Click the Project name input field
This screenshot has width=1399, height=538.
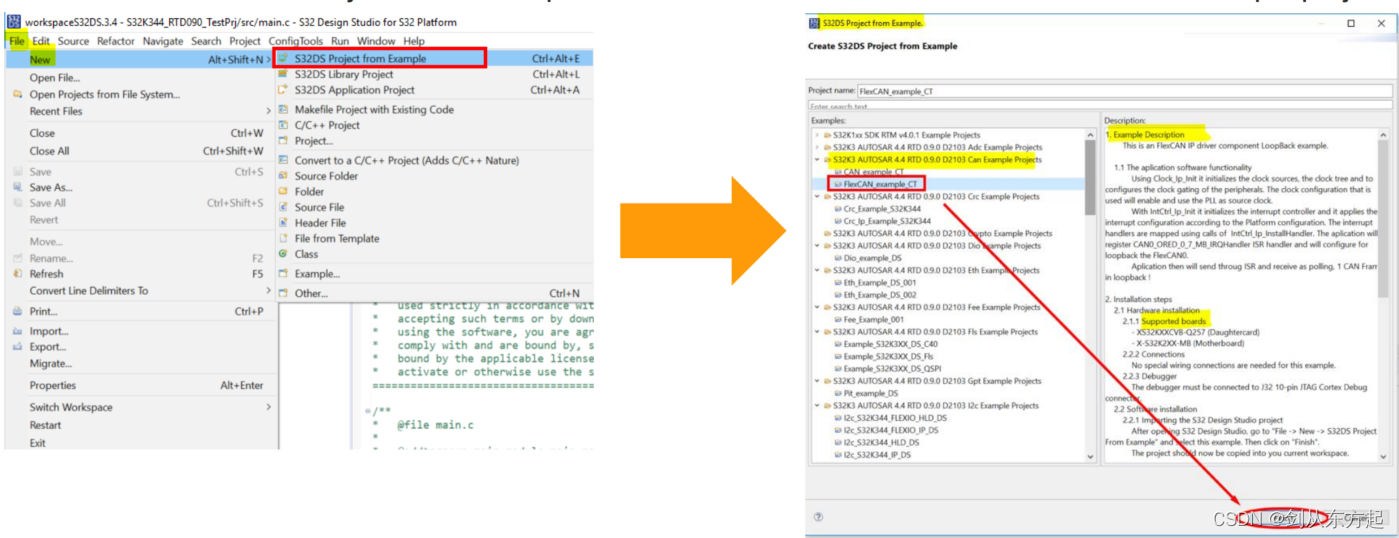(1124, 91)
